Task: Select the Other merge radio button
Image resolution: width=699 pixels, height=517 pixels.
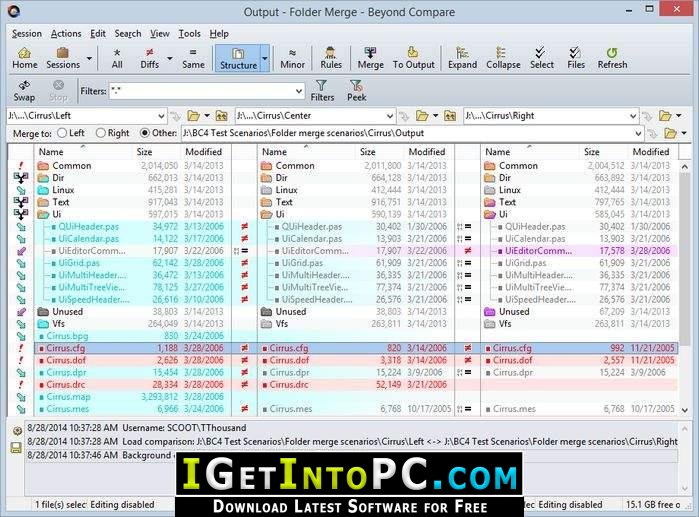Action: click(x=146, y=133)
